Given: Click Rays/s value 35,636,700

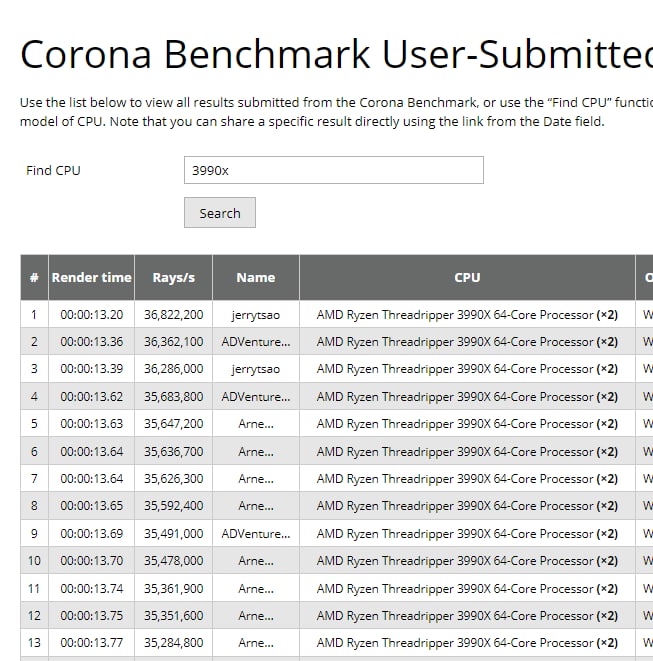Looking at the screenshot, I should coord(173,451).
